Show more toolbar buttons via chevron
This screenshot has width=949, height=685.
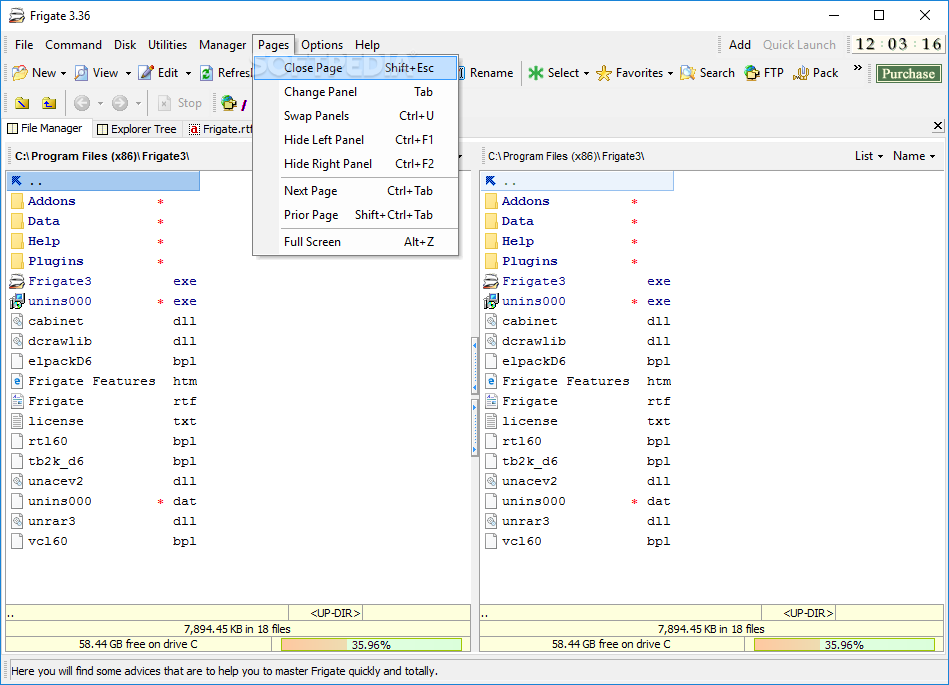click(x=858, y=68)
